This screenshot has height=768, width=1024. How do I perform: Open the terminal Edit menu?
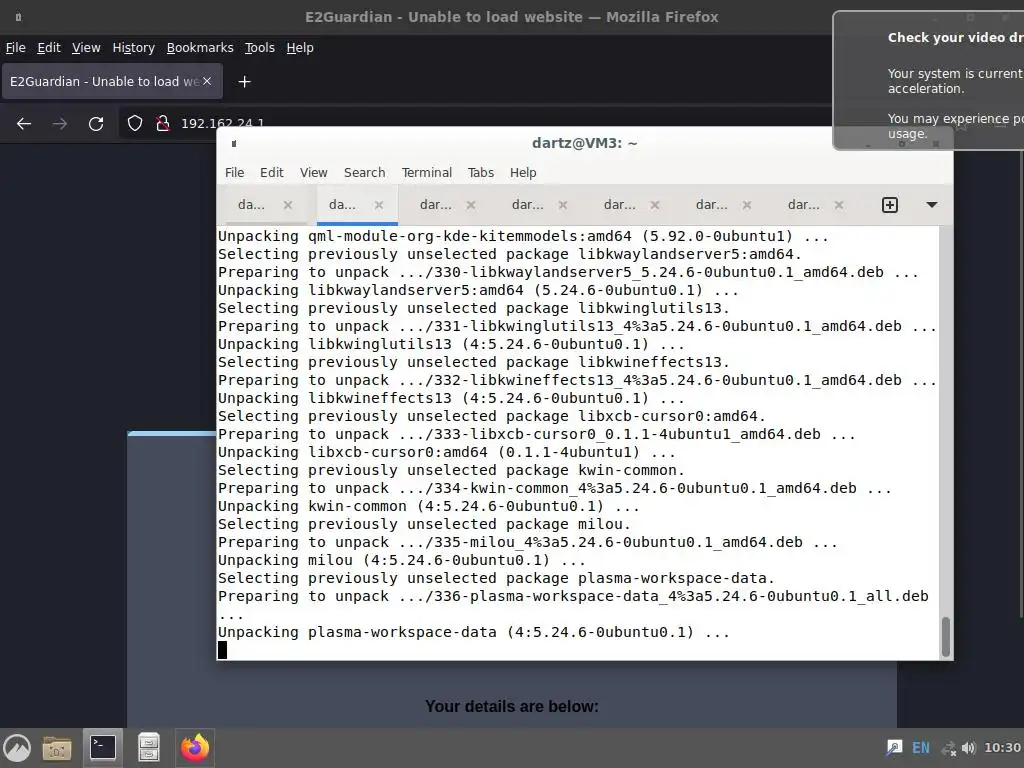[x=272, y=172]
